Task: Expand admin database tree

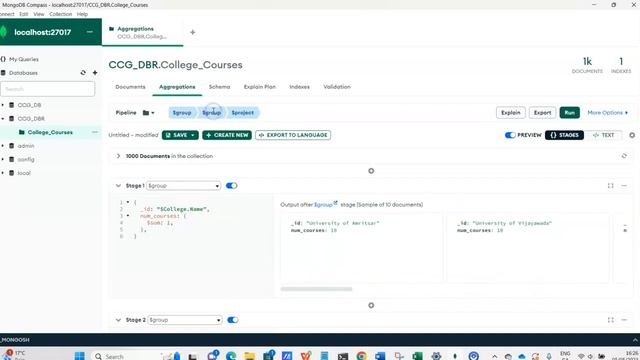Action: (3, 146)
